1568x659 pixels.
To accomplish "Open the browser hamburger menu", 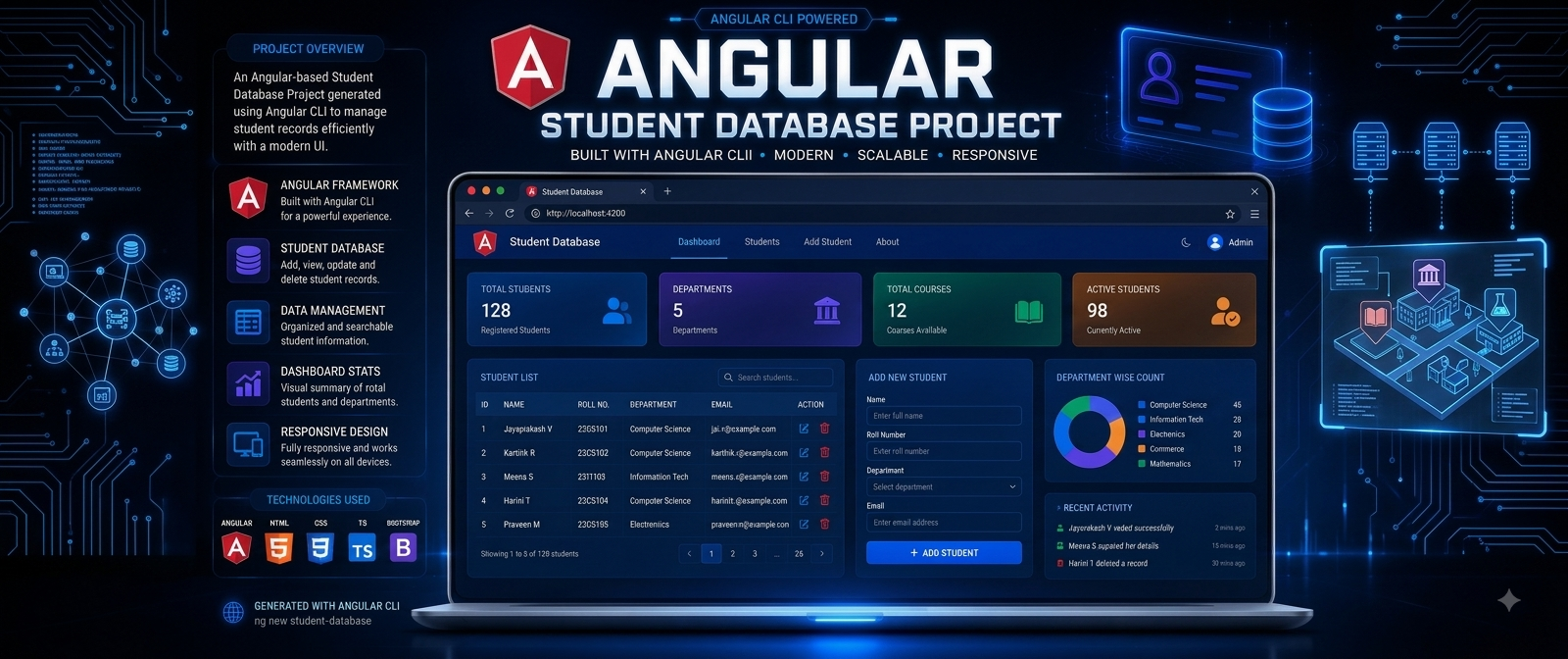I will click(x=1254, y=213).
